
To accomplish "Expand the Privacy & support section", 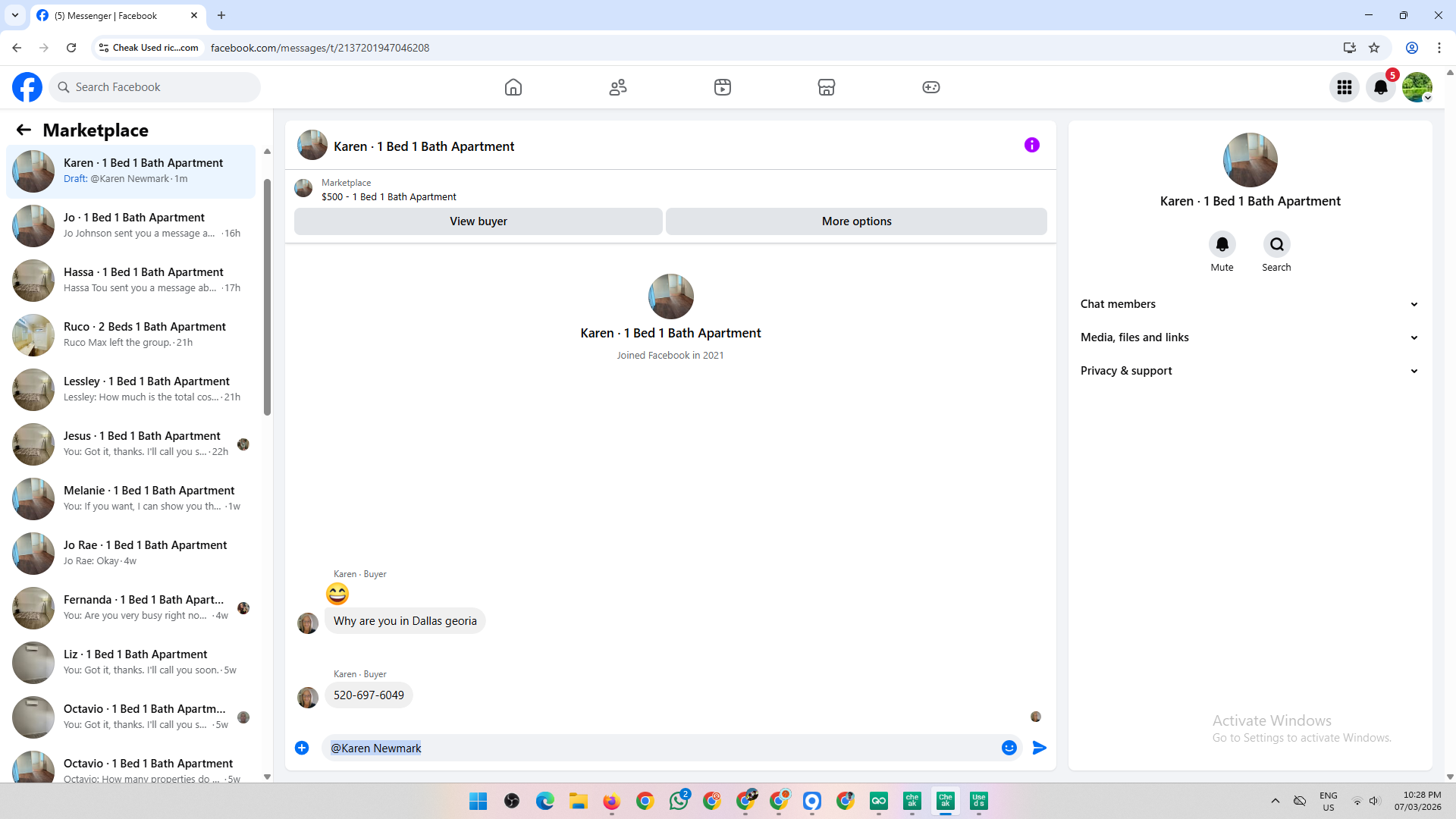I will [x=1250, y=371].
